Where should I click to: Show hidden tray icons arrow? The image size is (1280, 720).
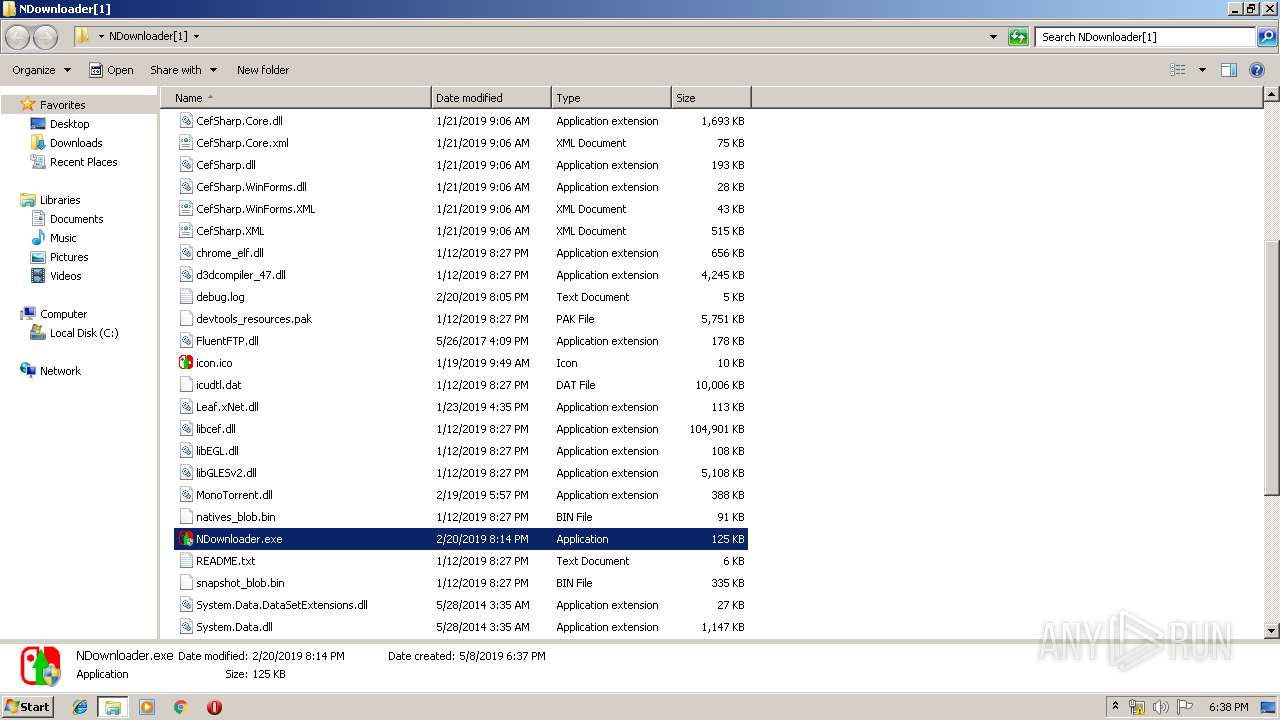[x=1115, y=707]
